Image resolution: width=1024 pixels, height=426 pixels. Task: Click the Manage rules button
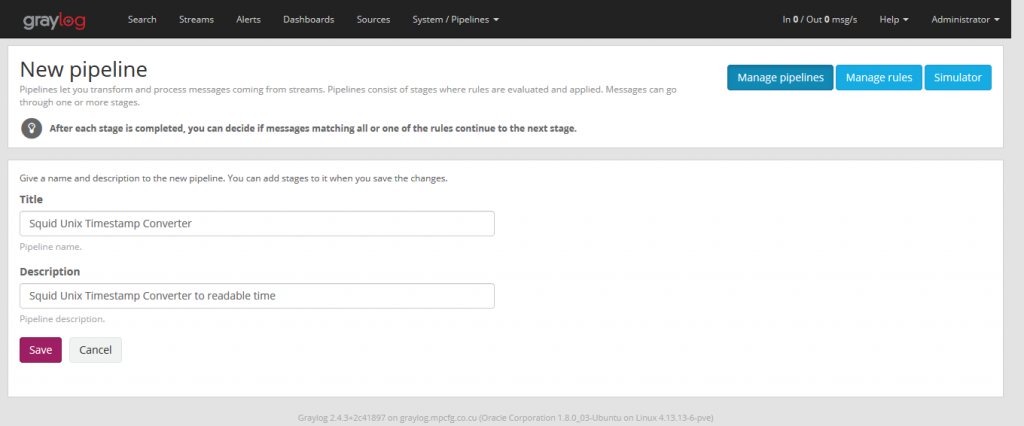[878, 78]
